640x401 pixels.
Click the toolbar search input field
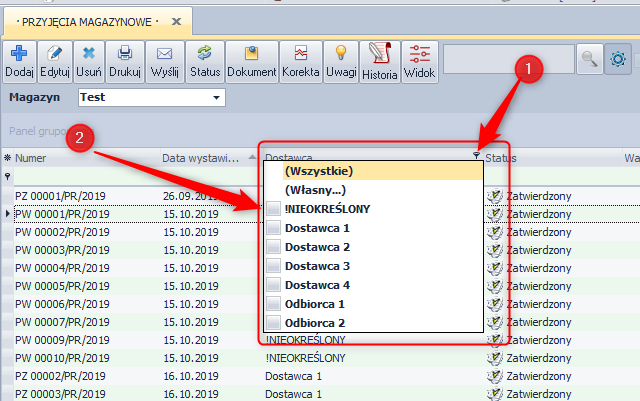[x=509, y=60]
